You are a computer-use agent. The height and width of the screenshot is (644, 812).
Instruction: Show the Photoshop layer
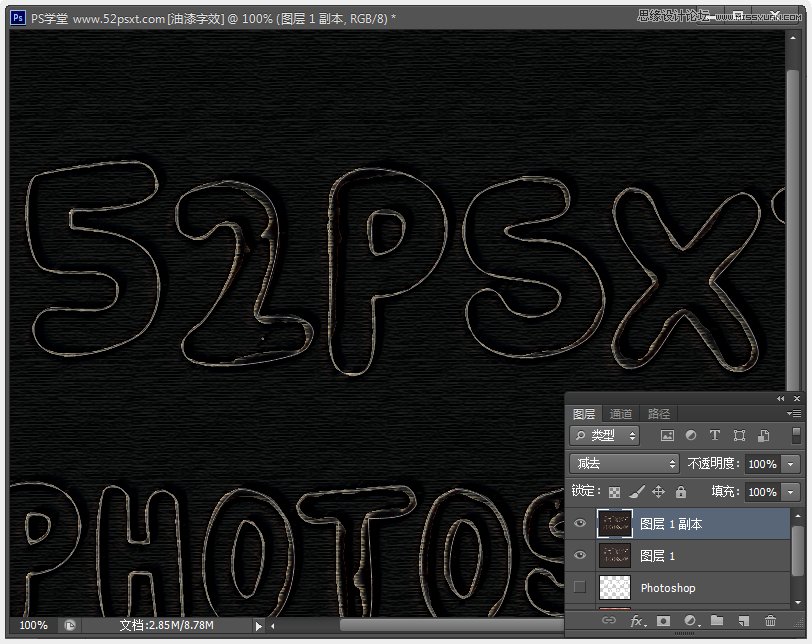(x=580, y=587)
